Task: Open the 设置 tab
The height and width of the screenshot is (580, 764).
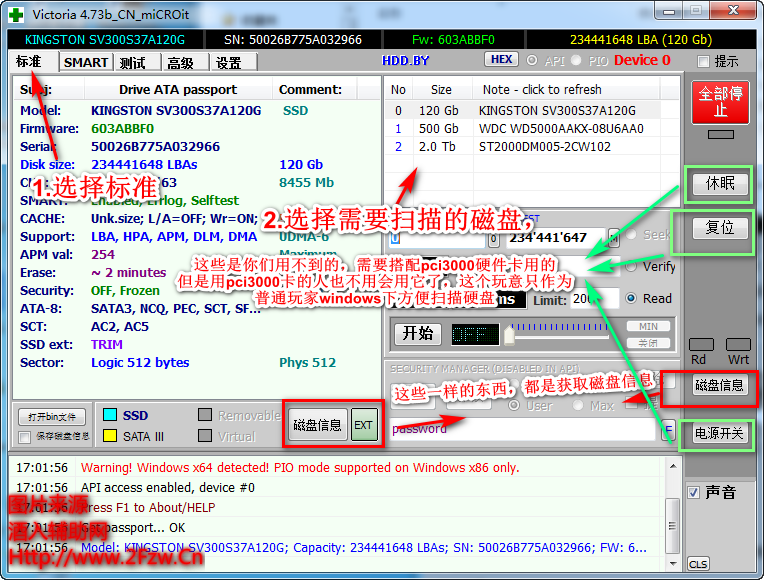Action: [233, 62]
